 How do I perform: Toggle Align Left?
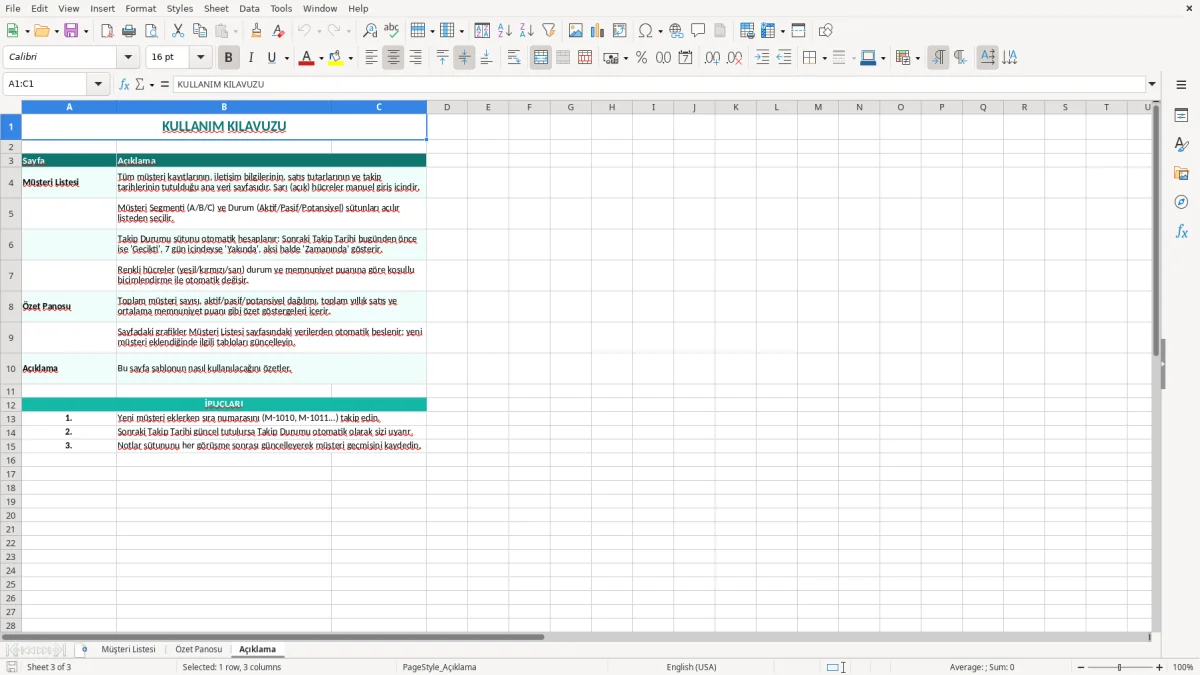[371, 58]
